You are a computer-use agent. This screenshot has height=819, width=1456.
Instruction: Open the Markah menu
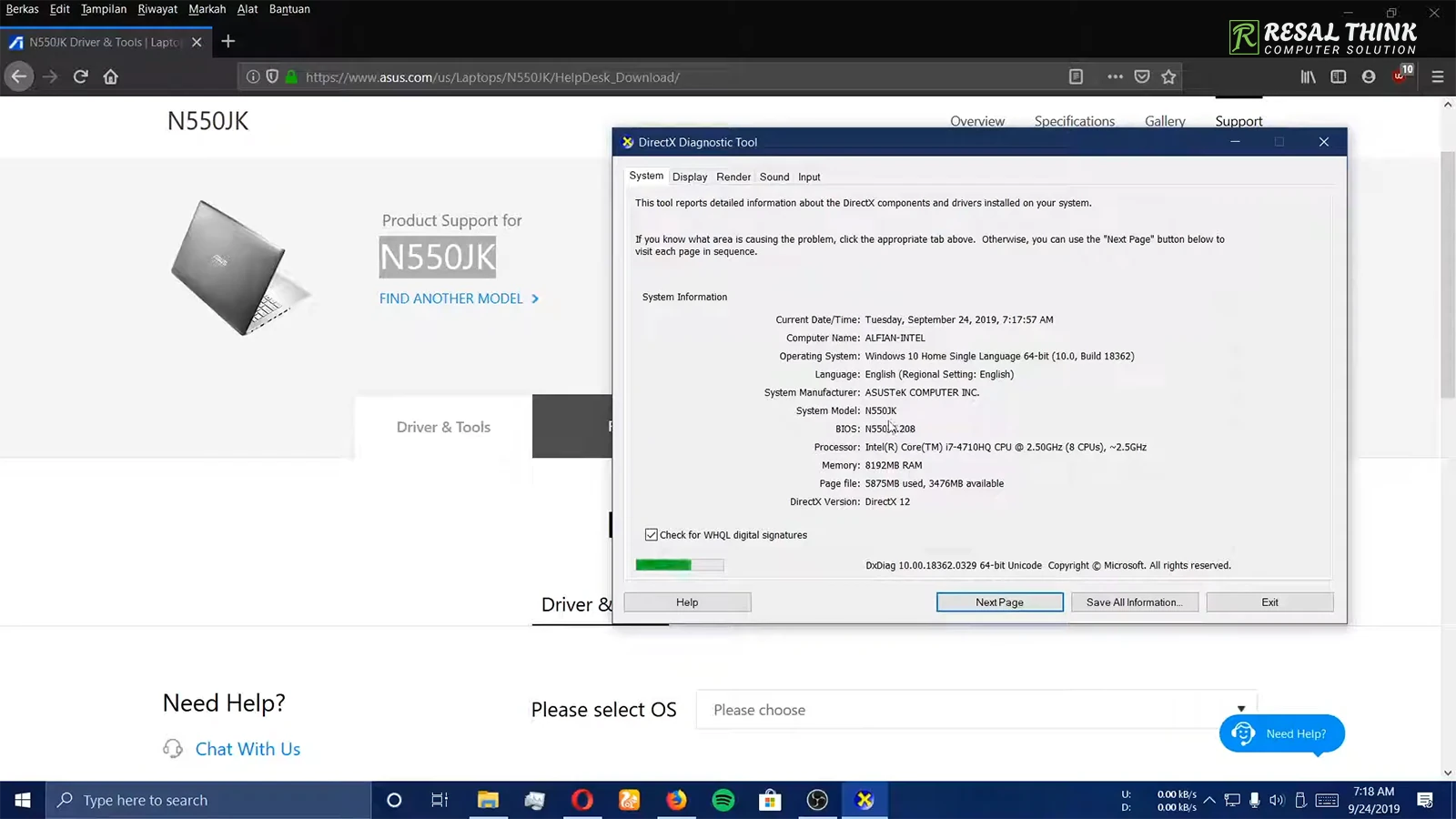[207, 9]
